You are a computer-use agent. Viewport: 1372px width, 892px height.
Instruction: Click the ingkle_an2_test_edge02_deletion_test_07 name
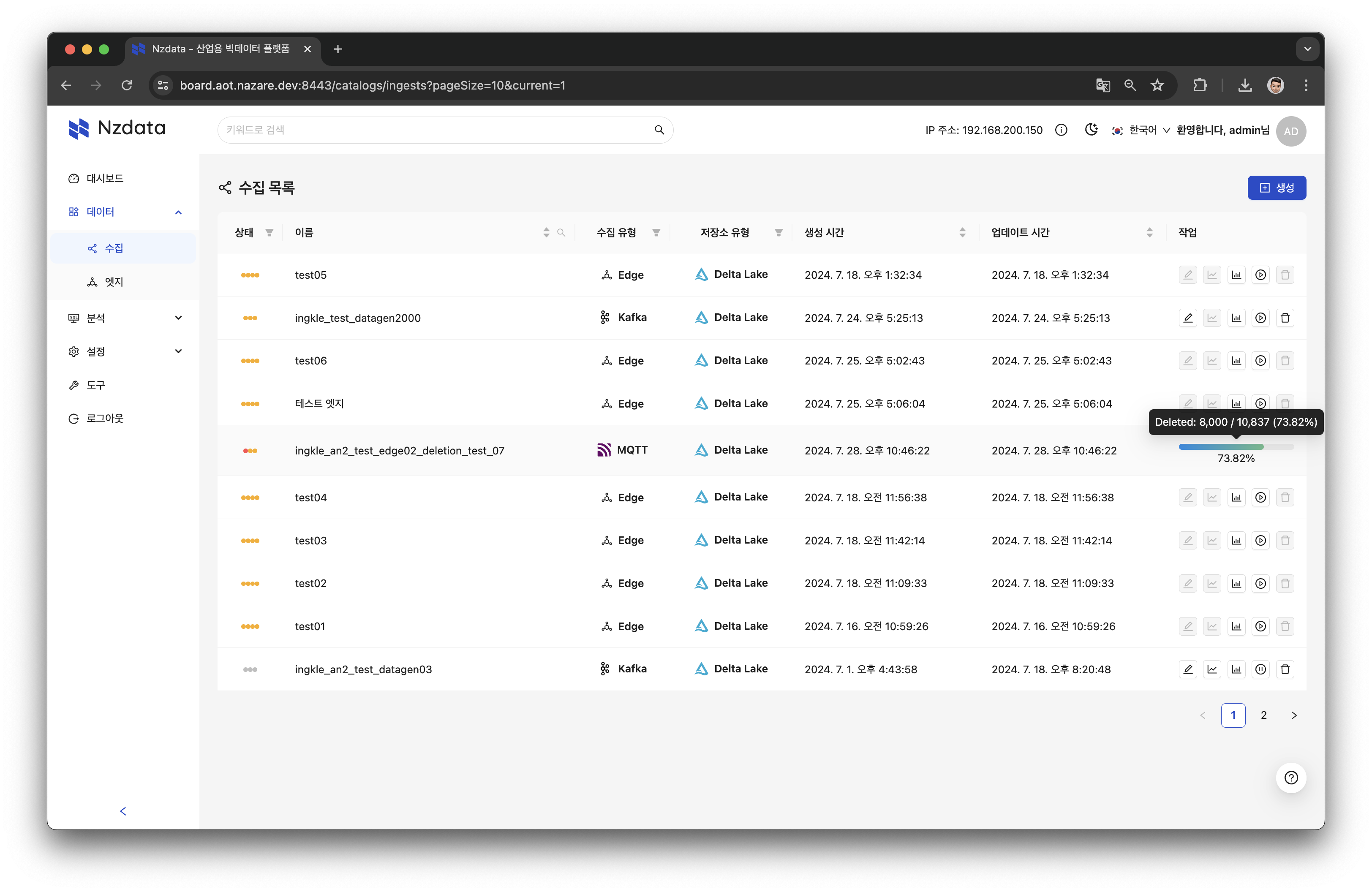click(x=400, y=451)
